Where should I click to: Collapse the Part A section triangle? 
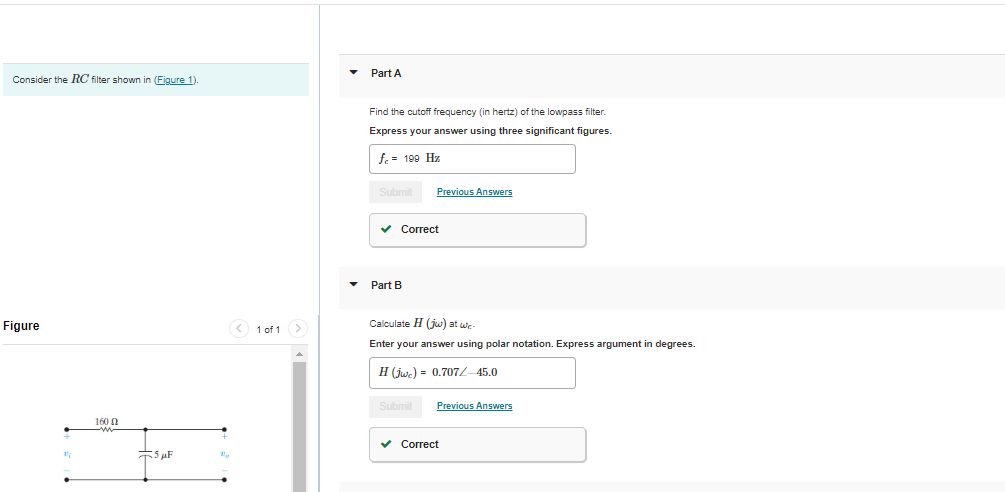[353, 73]
